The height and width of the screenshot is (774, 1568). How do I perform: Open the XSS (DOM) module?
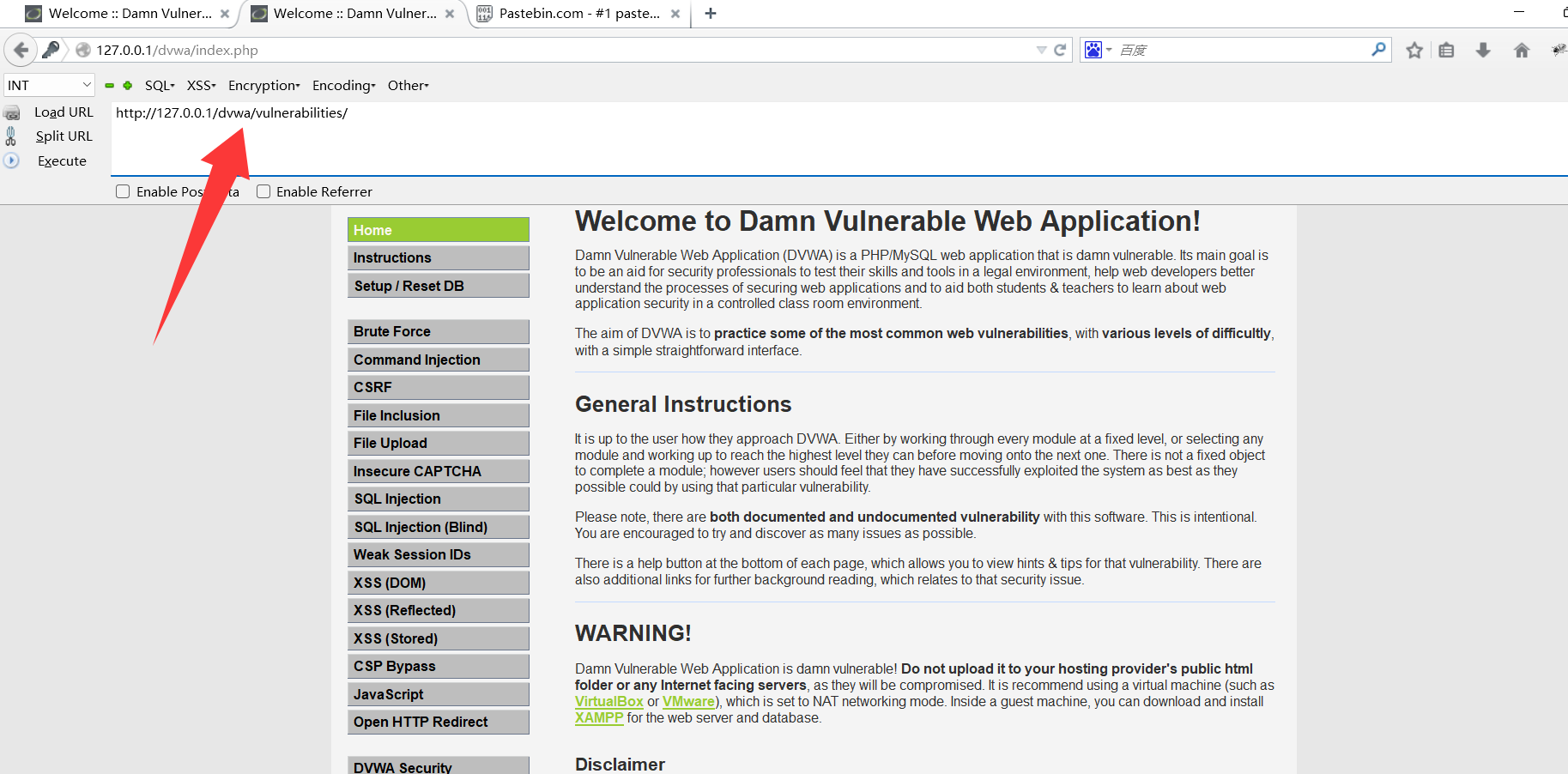tap(439, 583)
